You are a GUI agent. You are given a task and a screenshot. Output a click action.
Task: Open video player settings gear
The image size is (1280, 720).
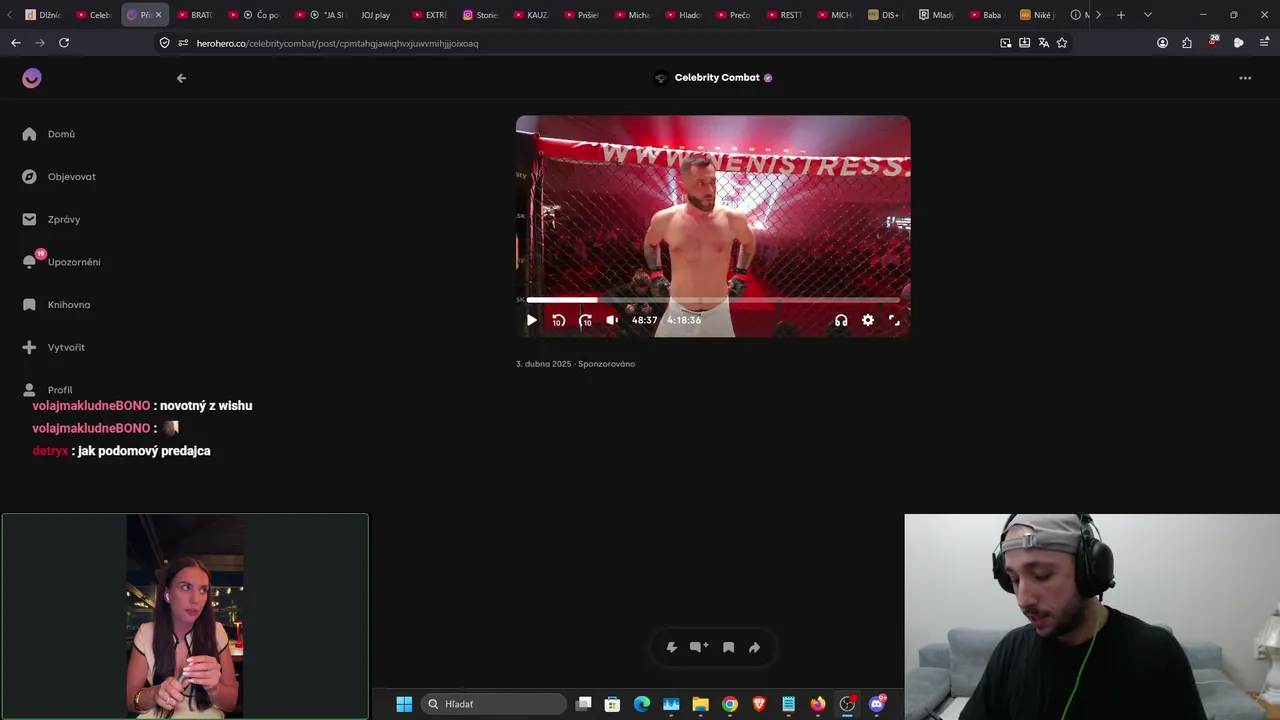[x=868, y=320]
